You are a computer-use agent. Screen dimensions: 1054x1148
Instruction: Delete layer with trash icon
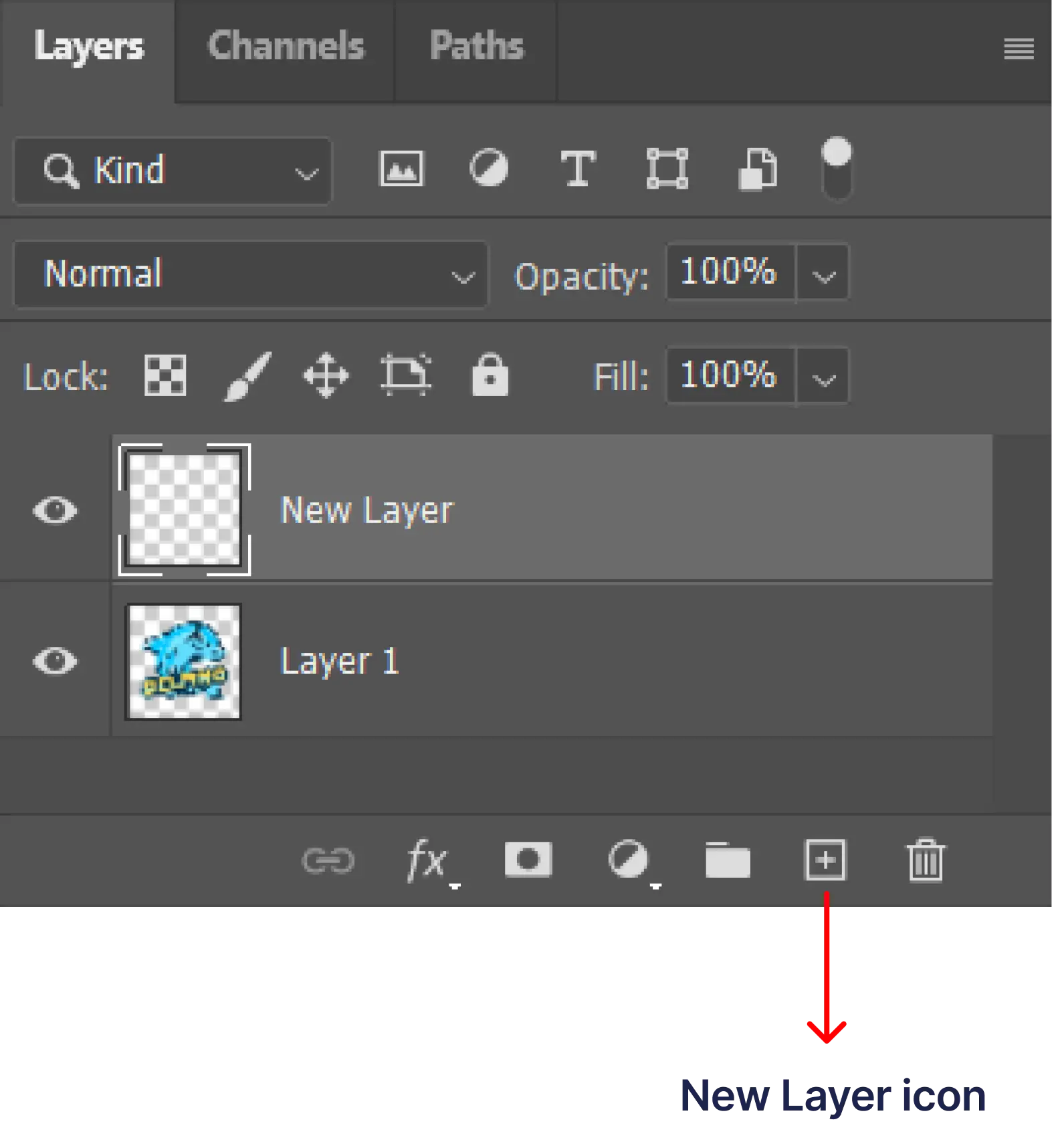926,860
